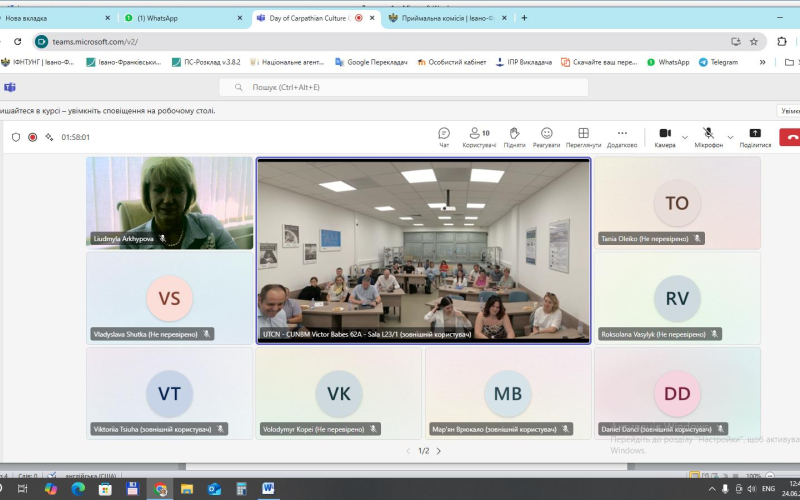The image size is (800, 500).
Task: Toggle the camera on or off
Action: pos(665,137)
